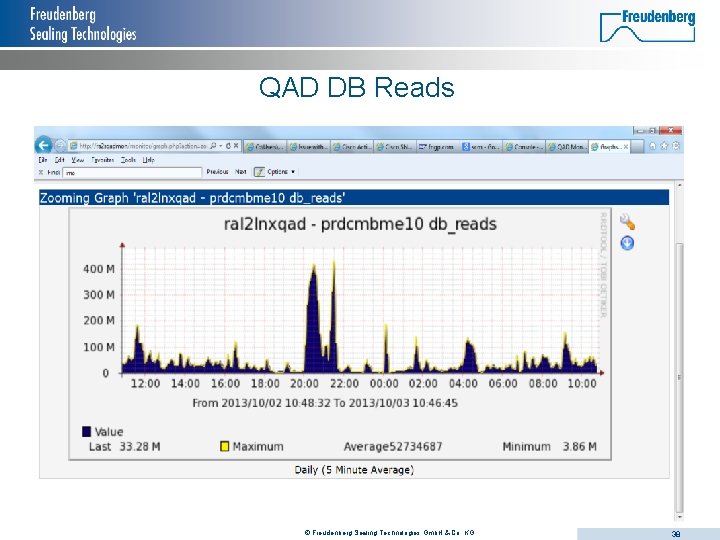
Task: Switch to the QAD Mon browser tab
Action: point(567,147)
